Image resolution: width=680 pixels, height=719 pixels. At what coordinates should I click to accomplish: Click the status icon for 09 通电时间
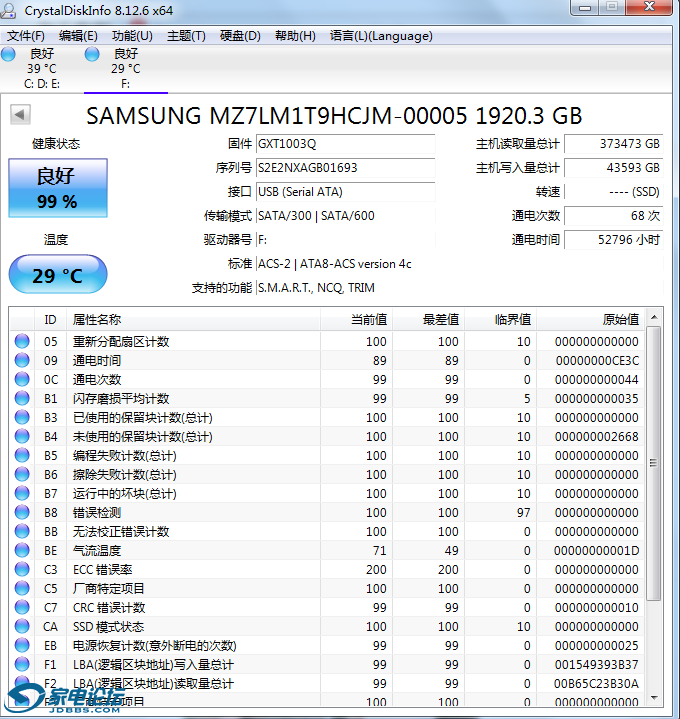click(x=22, y=360)
